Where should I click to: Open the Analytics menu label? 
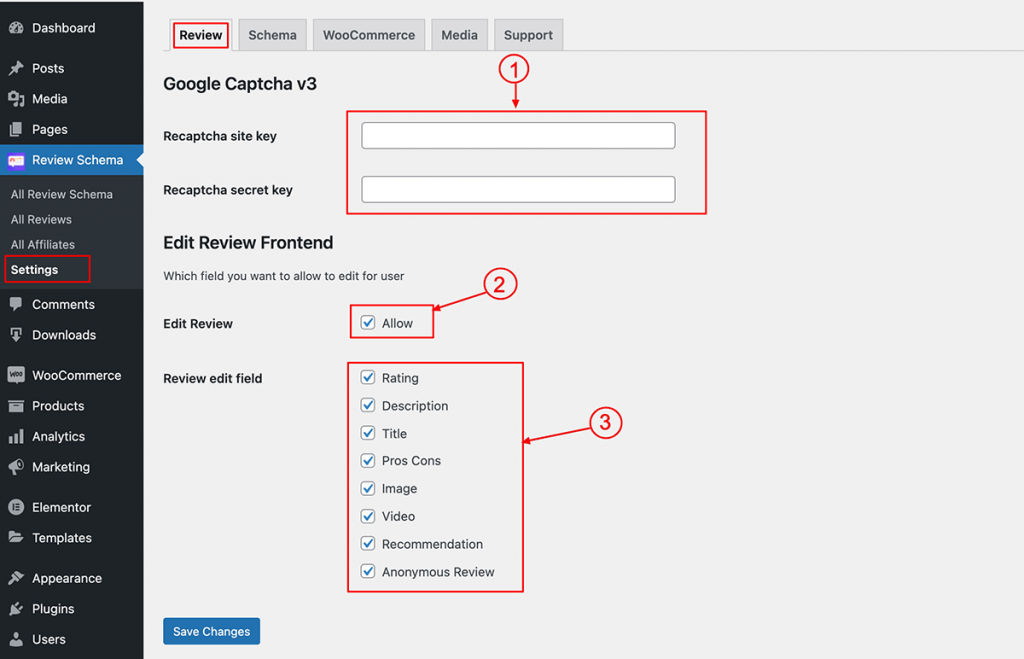[58, 436]
